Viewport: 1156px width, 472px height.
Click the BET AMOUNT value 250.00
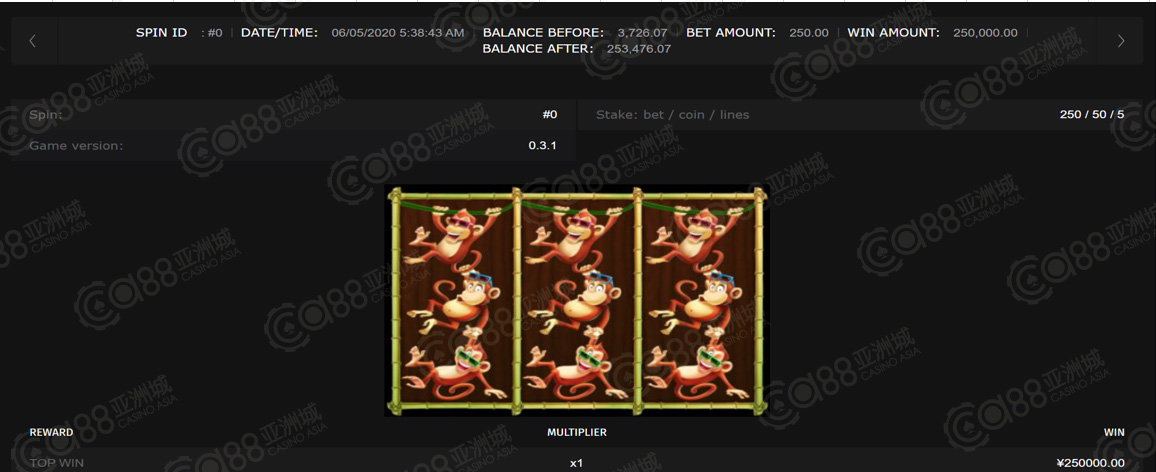coord(809,33)
